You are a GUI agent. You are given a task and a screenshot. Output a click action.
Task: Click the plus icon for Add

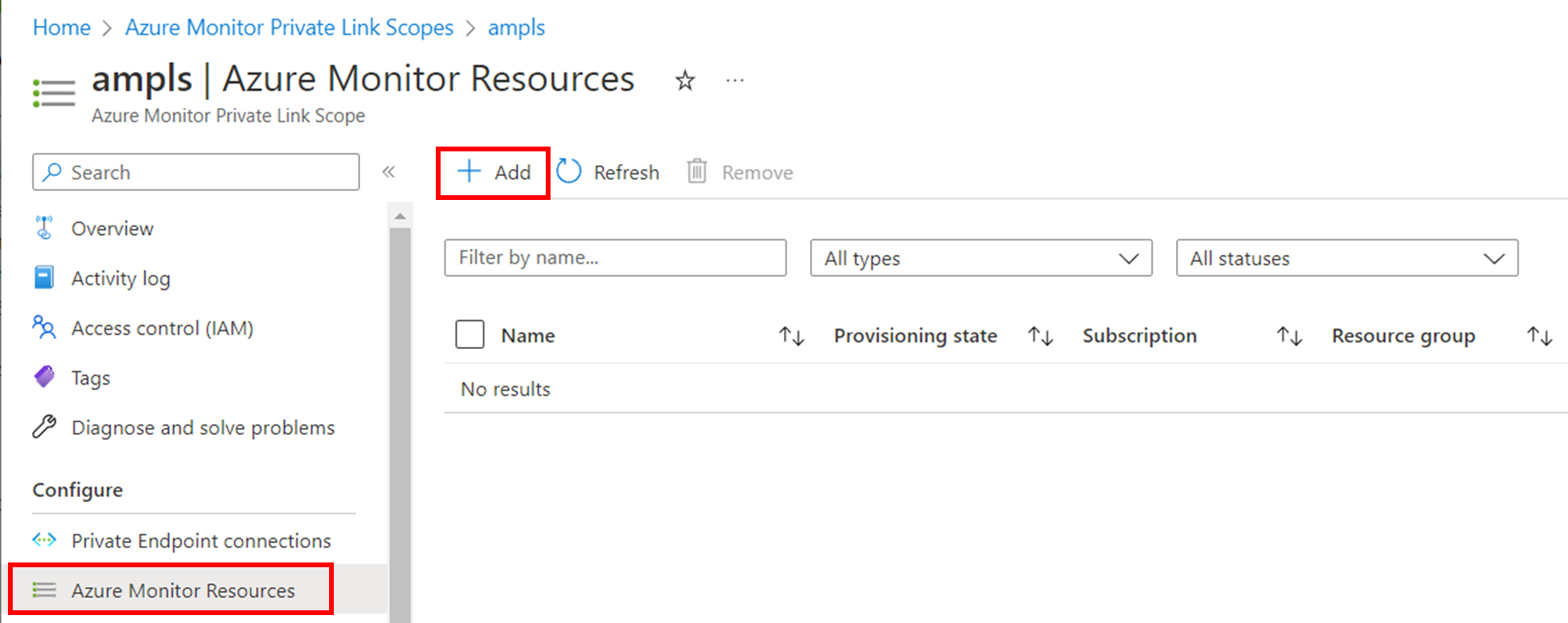point(469,171)
